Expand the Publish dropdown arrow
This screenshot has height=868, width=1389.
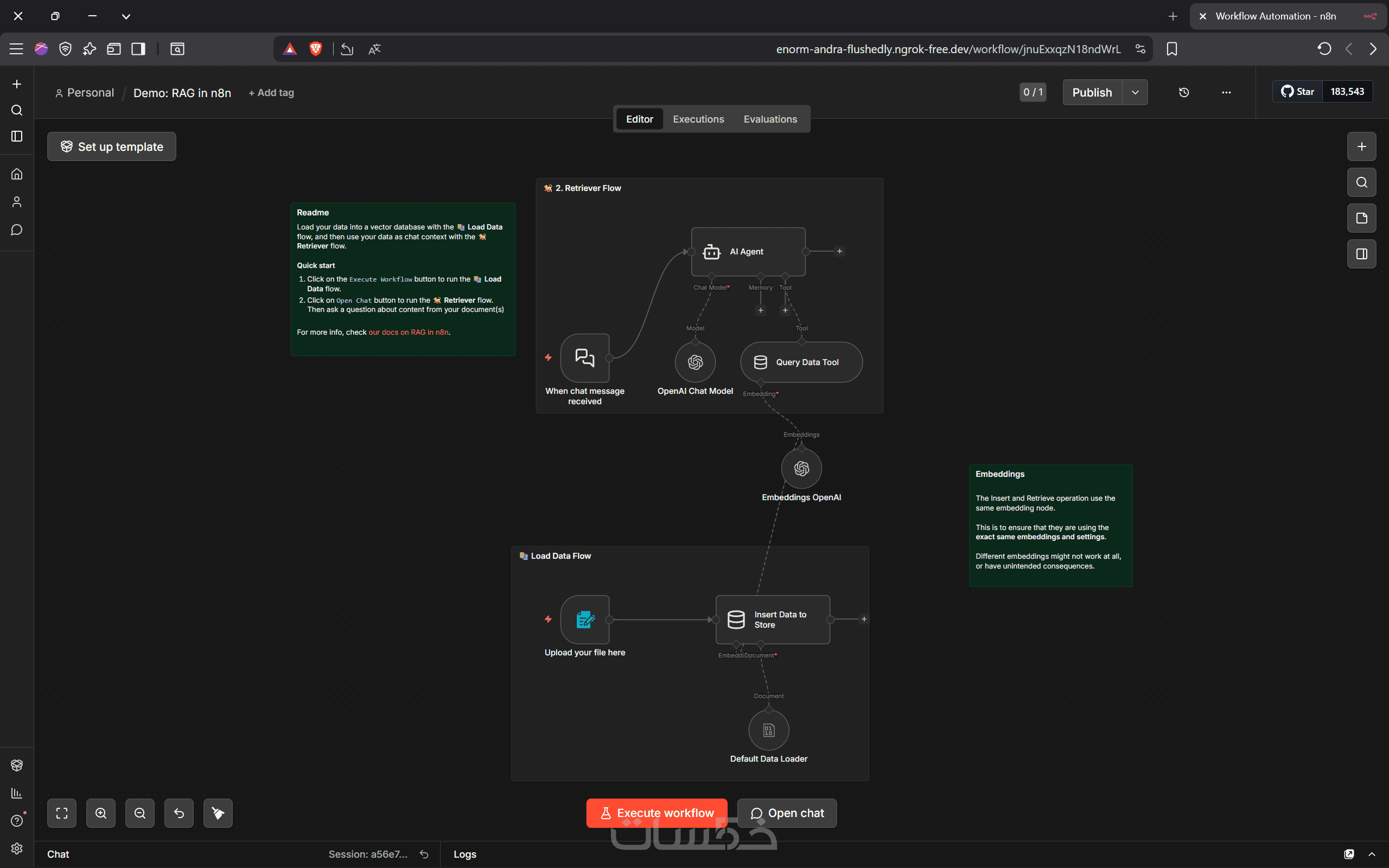click(1135, 92)
